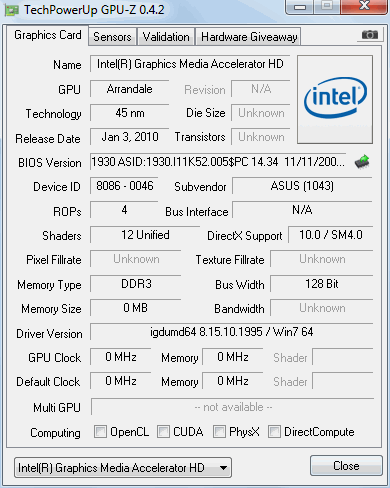Click the BIOS Version text field
Image resolution: width=390 pixels, height=488 pixels.
click(x=218, y=162)
